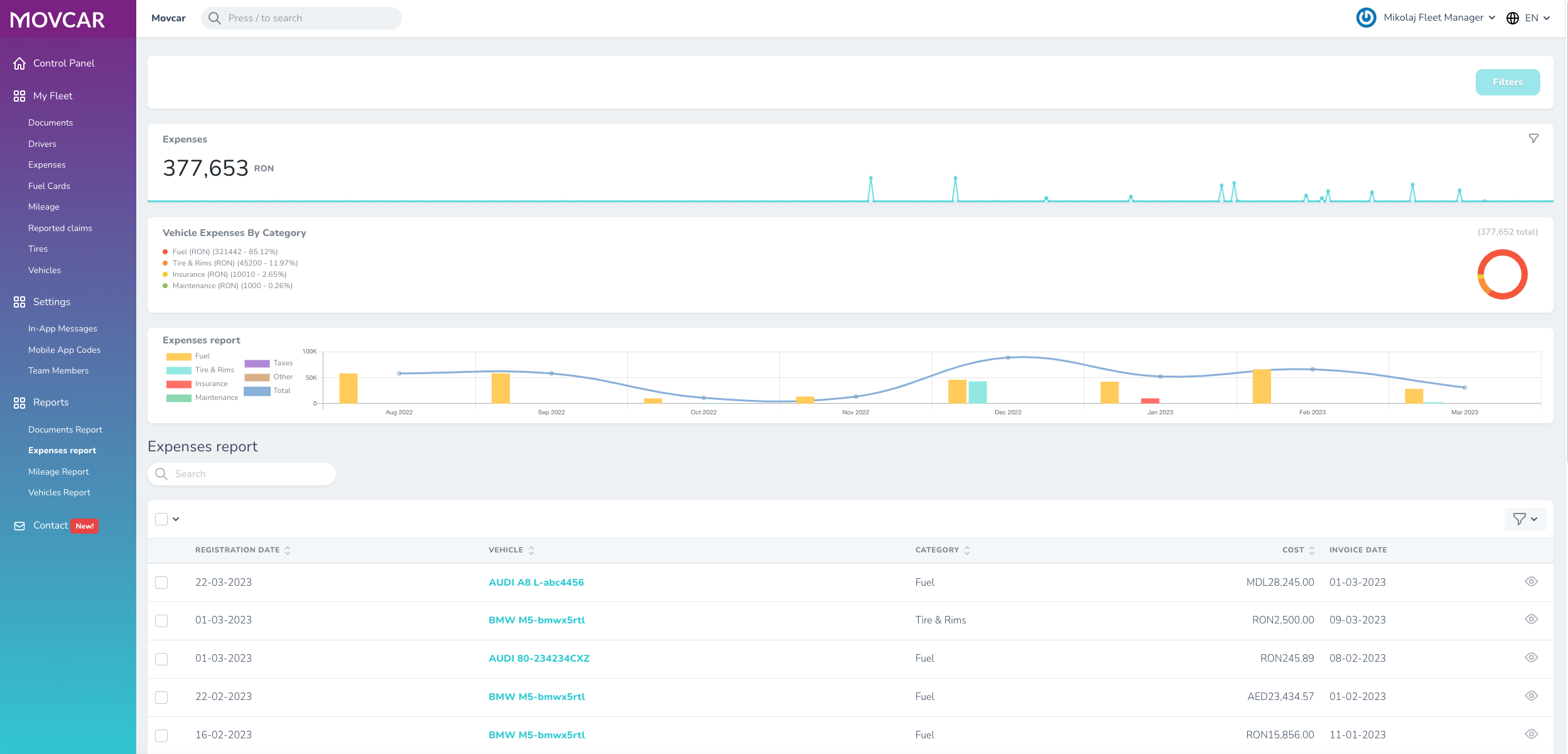Check the box for 22-03-2023 row
This screenshot has height=754, width=1568.
[161, 583]
